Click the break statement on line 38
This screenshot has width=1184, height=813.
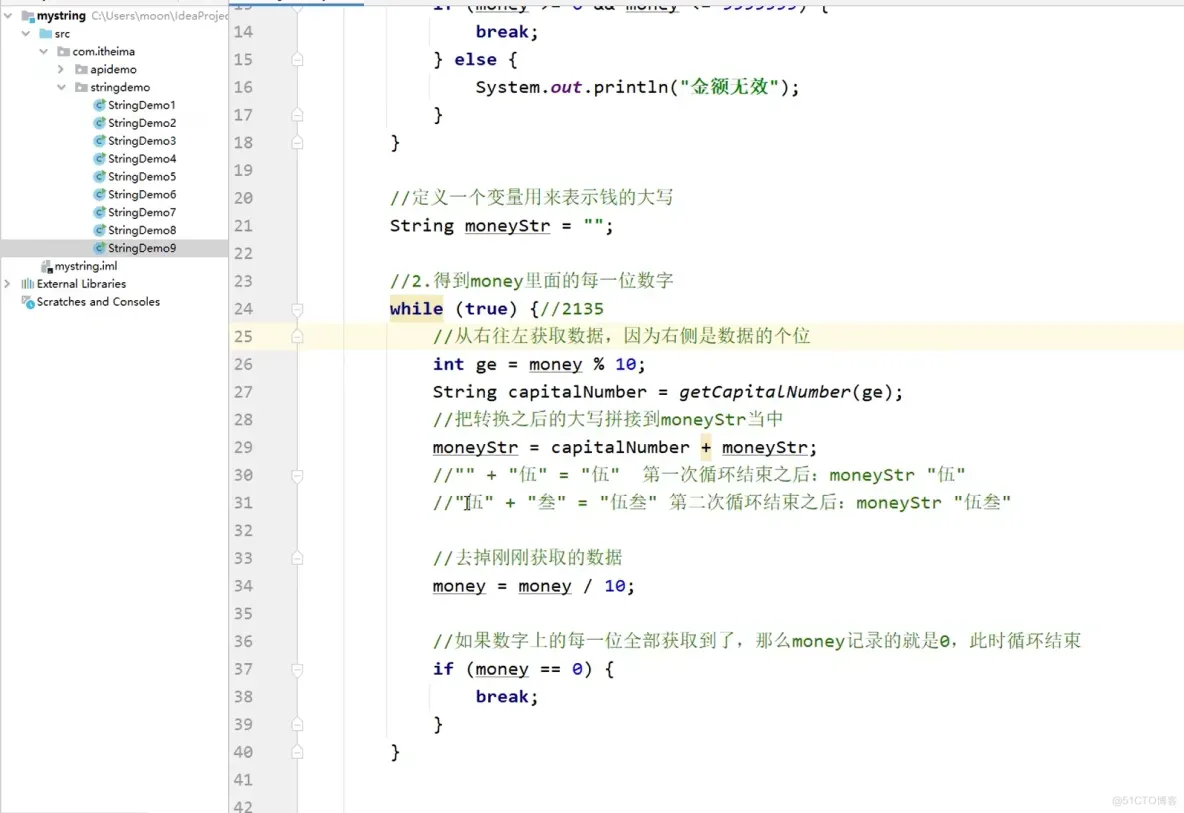(x=507, y=697)
